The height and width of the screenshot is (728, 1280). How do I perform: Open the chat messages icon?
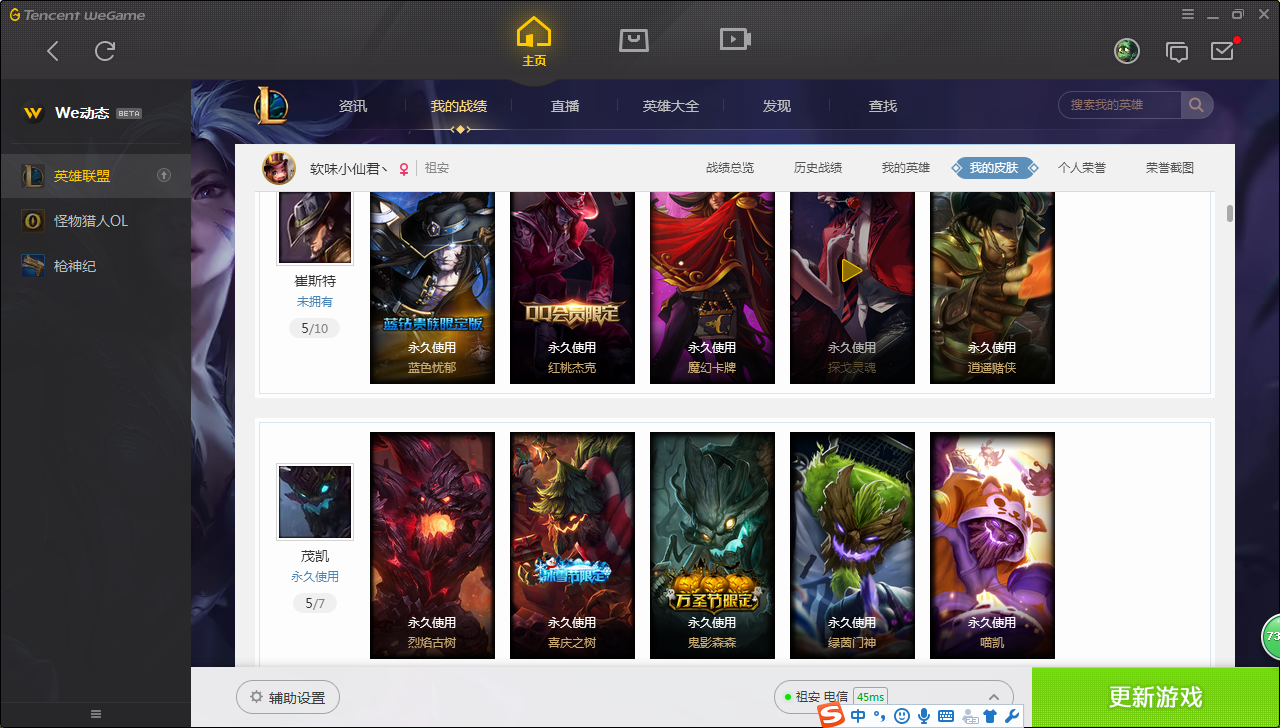(1177, 51)
